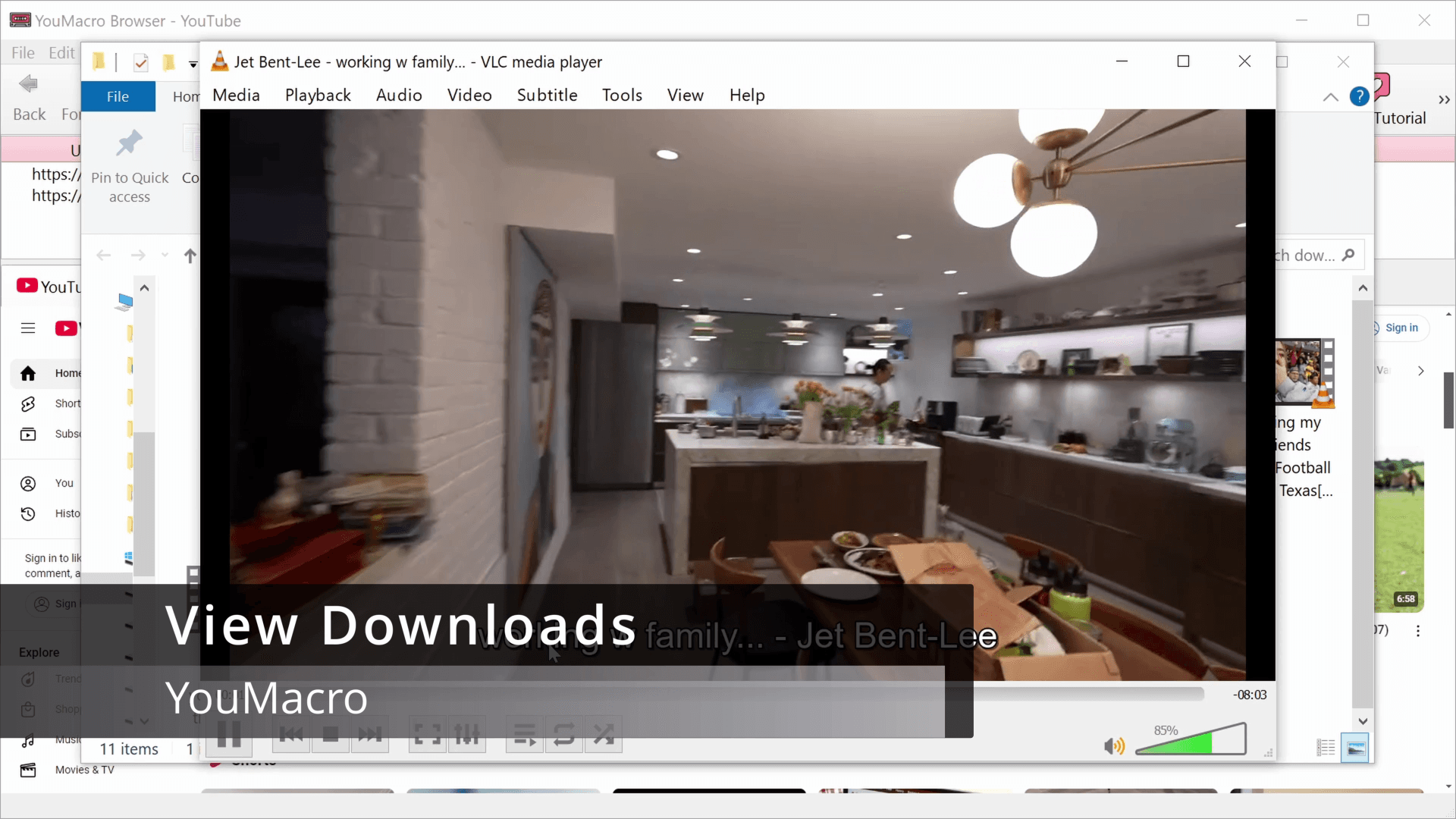The height and width of the screenshot is (819, 1456).
Task: Toggle the -08:03 remaining time display
Action: [x=1250, y=695]
